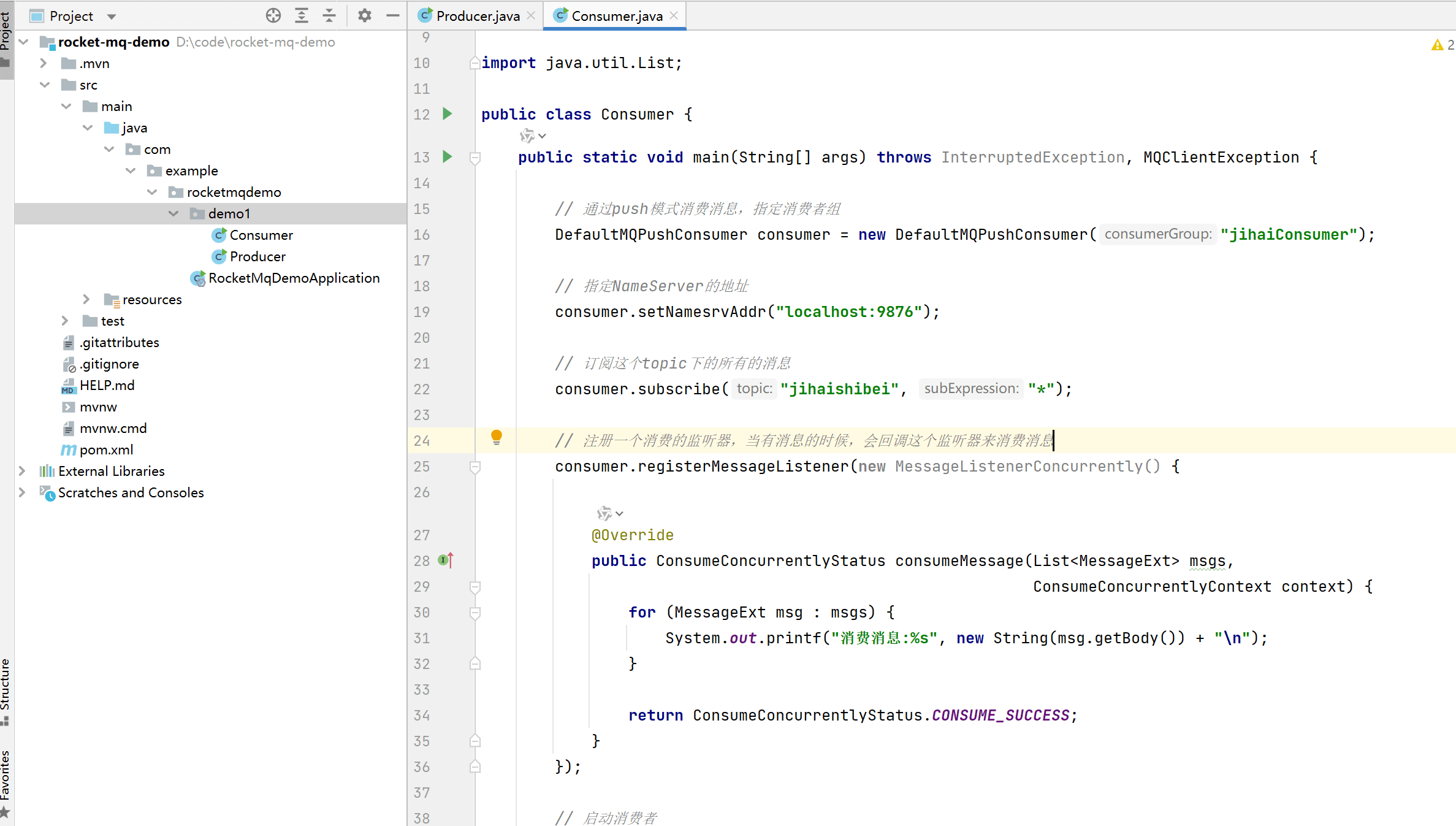Click the Scratches and Consoles icon

[x=47, y=493]
